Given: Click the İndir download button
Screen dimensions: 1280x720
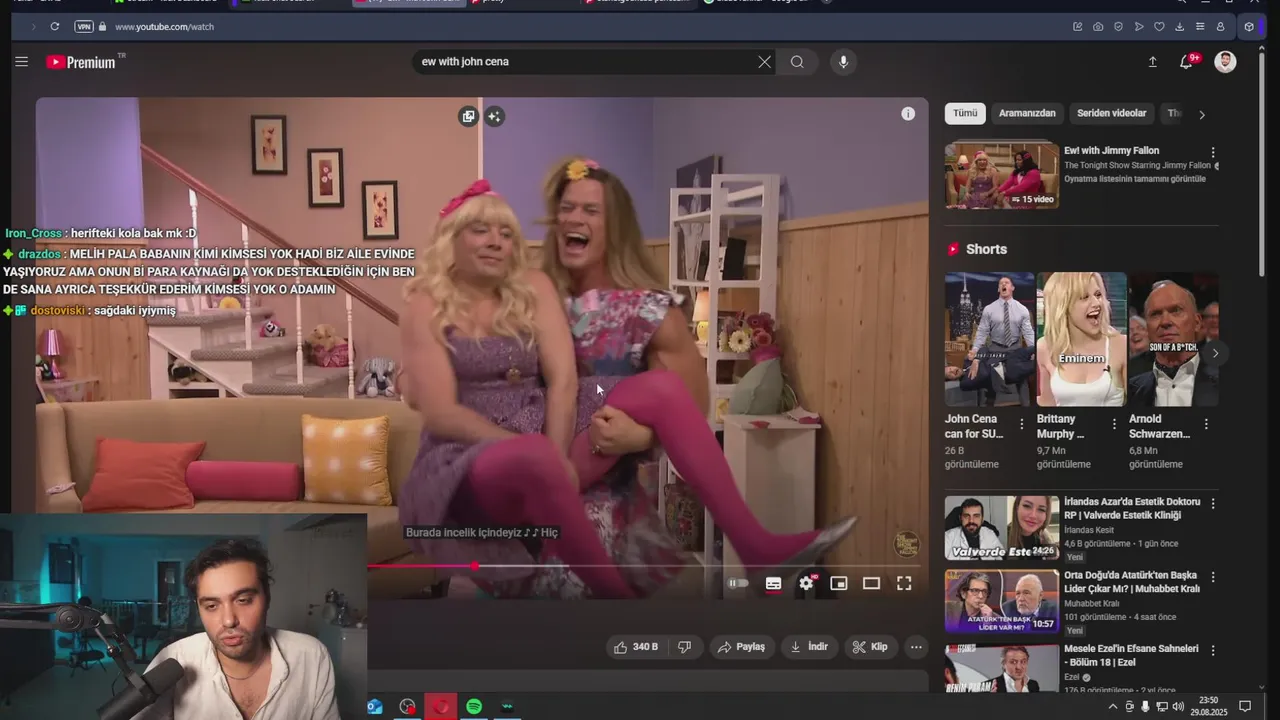Looking at the screenshot, I should 810,647.
